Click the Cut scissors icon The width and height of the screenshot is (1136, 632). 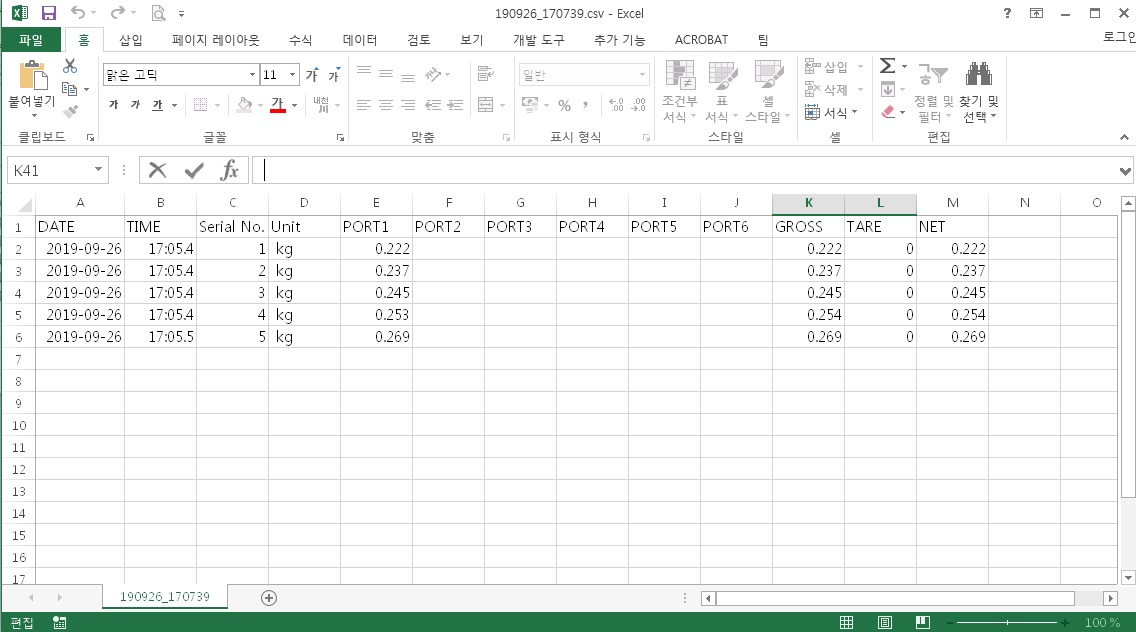pos(70,66)
